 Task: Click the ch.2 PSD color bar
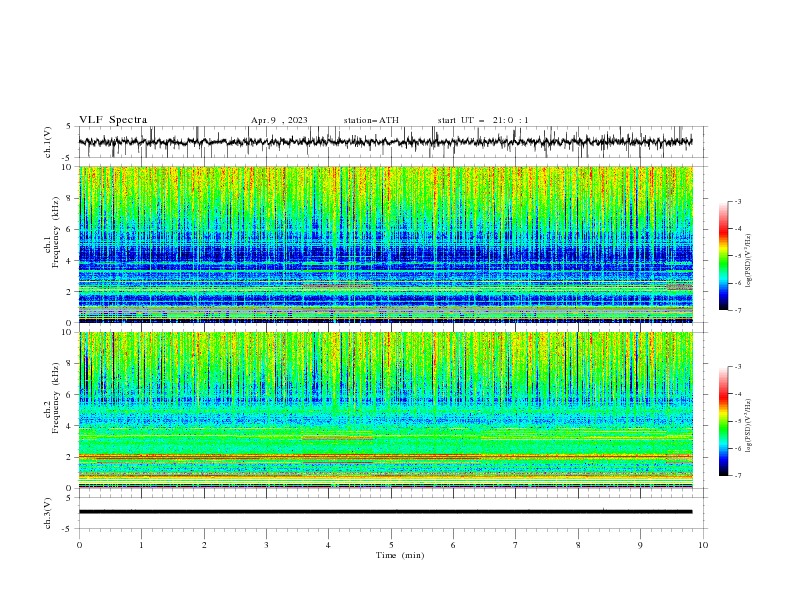coord(724,421)
